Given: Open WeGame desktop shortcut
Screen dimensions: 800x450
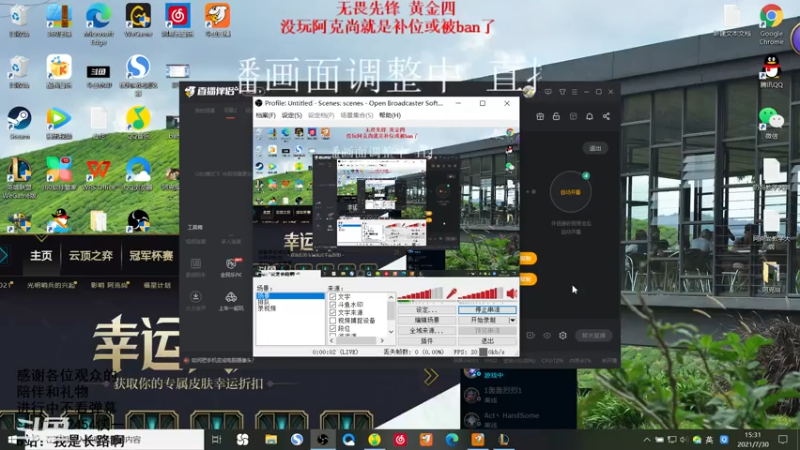Looking at the screenshot, I should (138, 20).
